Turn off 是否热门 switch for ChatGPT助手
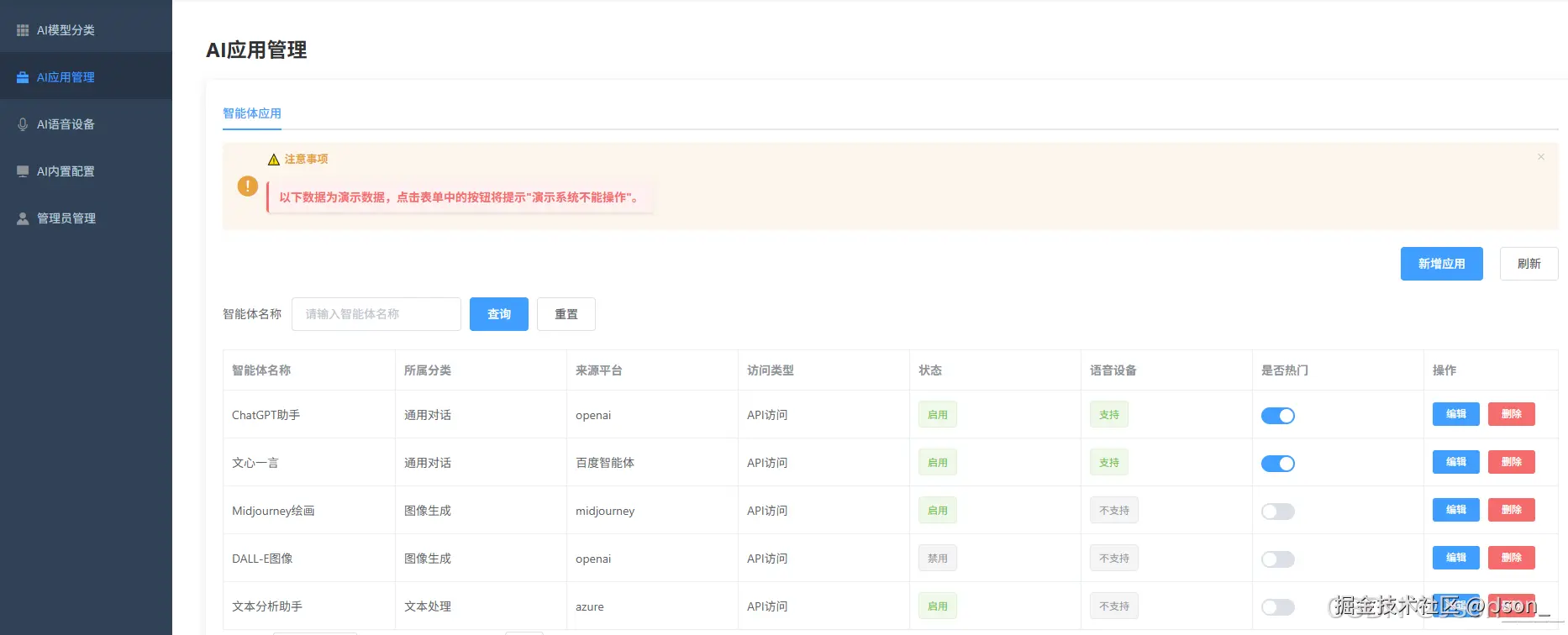The height and width of the screenshot is (635, 1568). point(1278,416)
